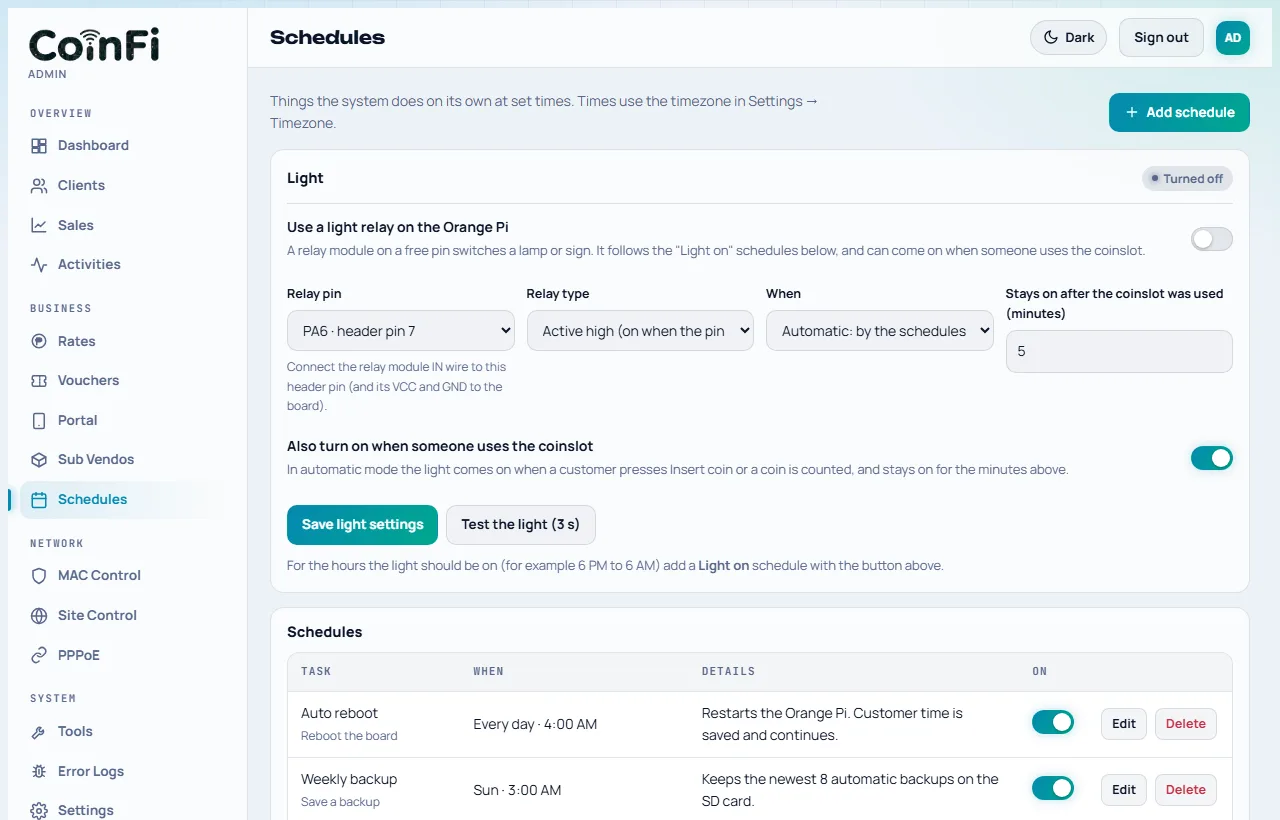Click the Settings gear icon
Image resolution: width=1280 pixels, height=820 pixels.
(x=39, y=811)
